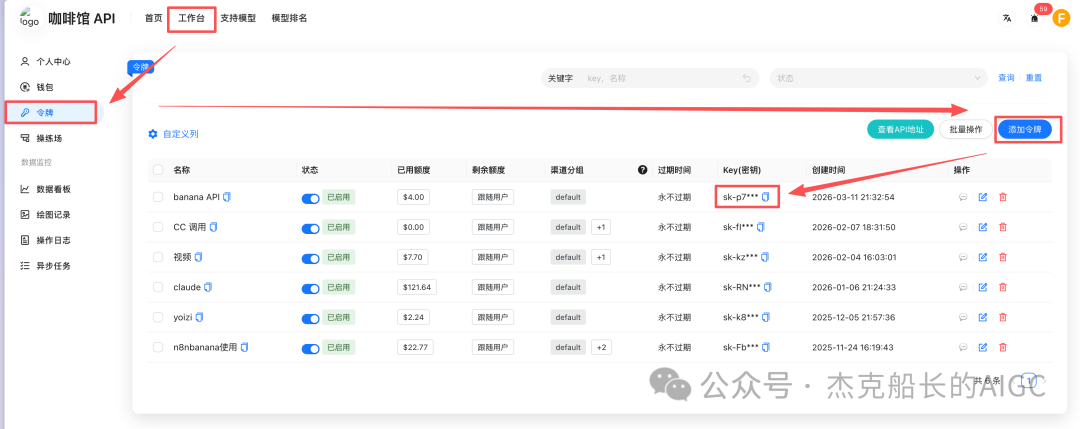Screen dimensions: 1080x429
Task: Click the 查看API地址 button
Action: coord(900,129)
